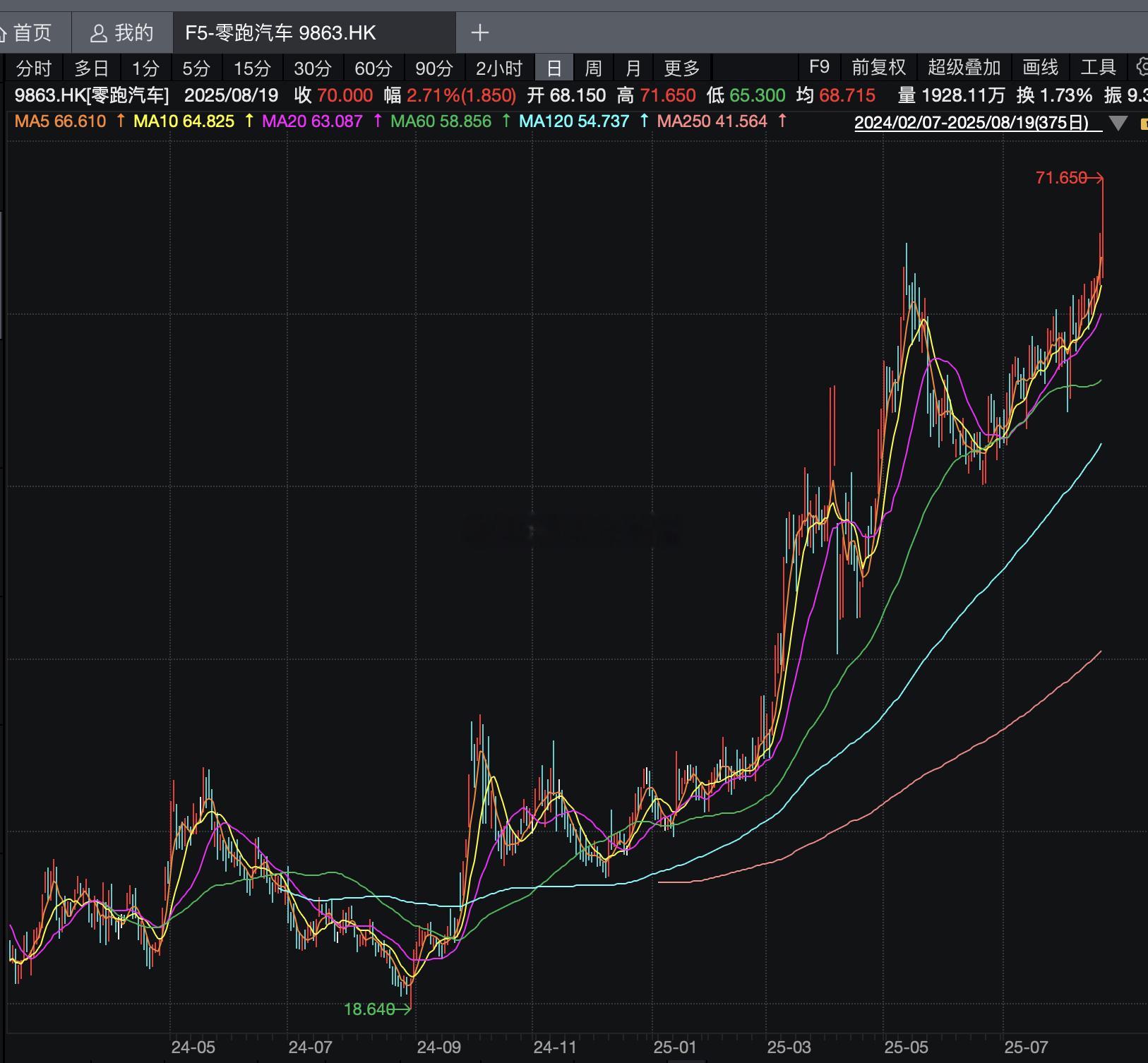Viewport: 1148px width, 1063px height.
Task: Click the MA20 63.087 indicator label
Action: pyautogui.click(x=312, y=121)
